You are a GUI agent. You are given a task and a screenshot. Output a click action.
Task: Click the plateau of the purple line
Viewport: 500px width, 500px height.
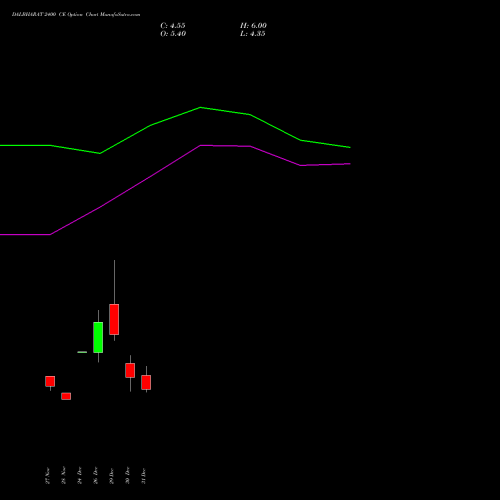225,146
